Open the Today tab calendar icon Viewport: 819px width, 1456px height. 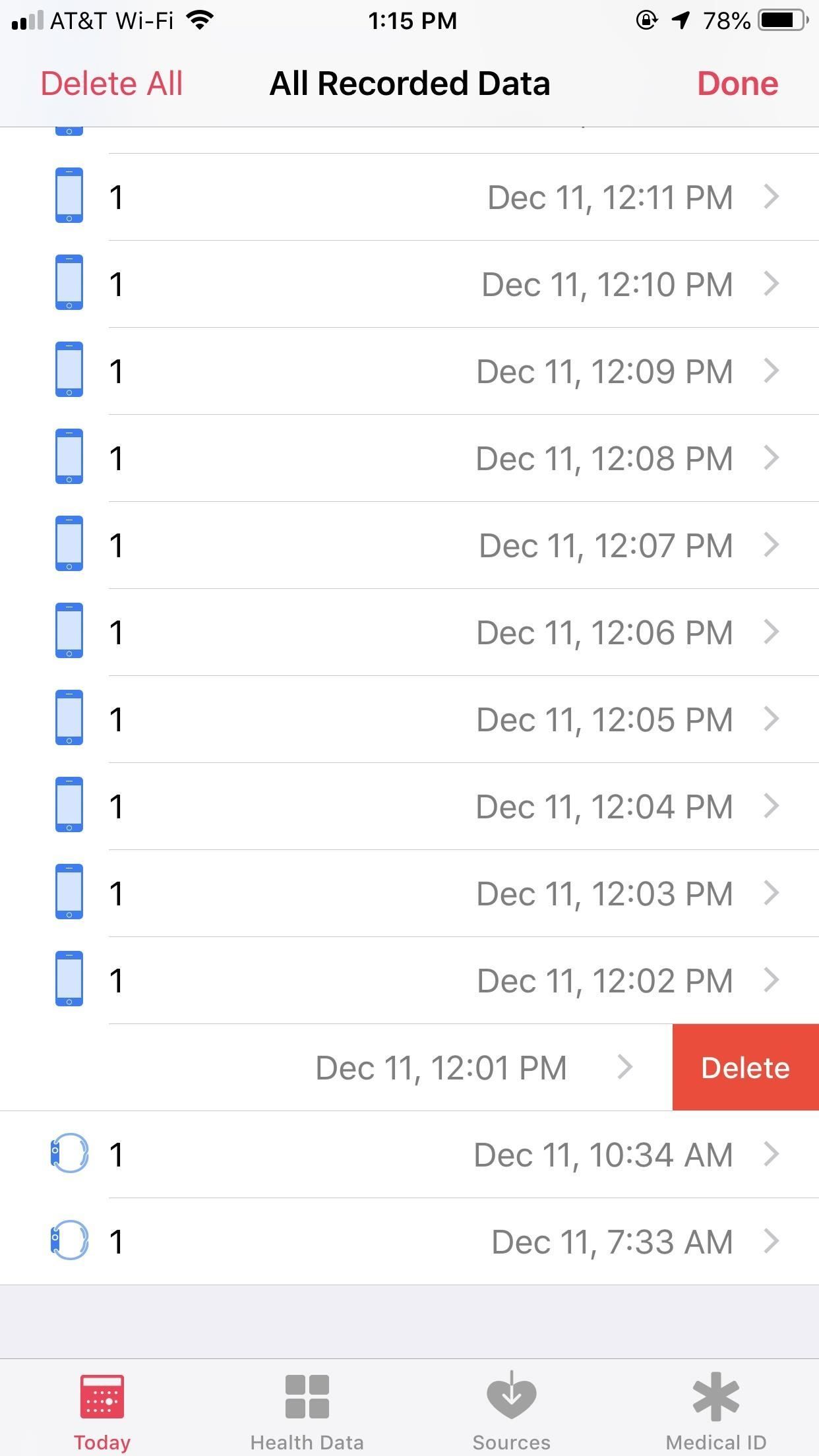pos(102,1397)
